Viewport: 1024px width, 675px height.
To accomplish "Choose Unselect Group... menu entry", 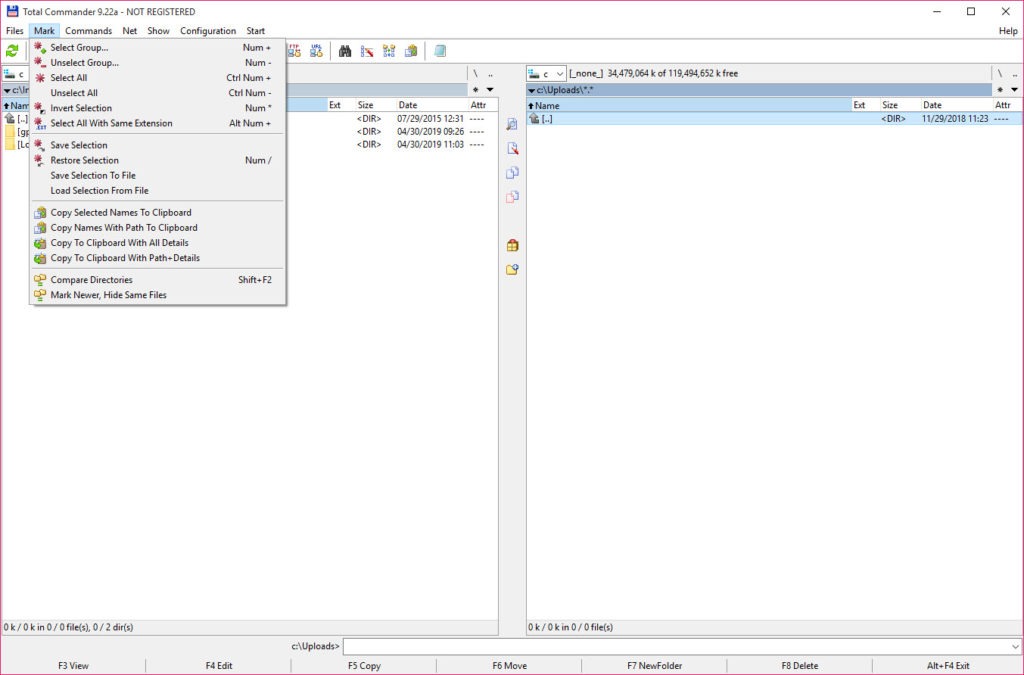I will tap(157, 63).
